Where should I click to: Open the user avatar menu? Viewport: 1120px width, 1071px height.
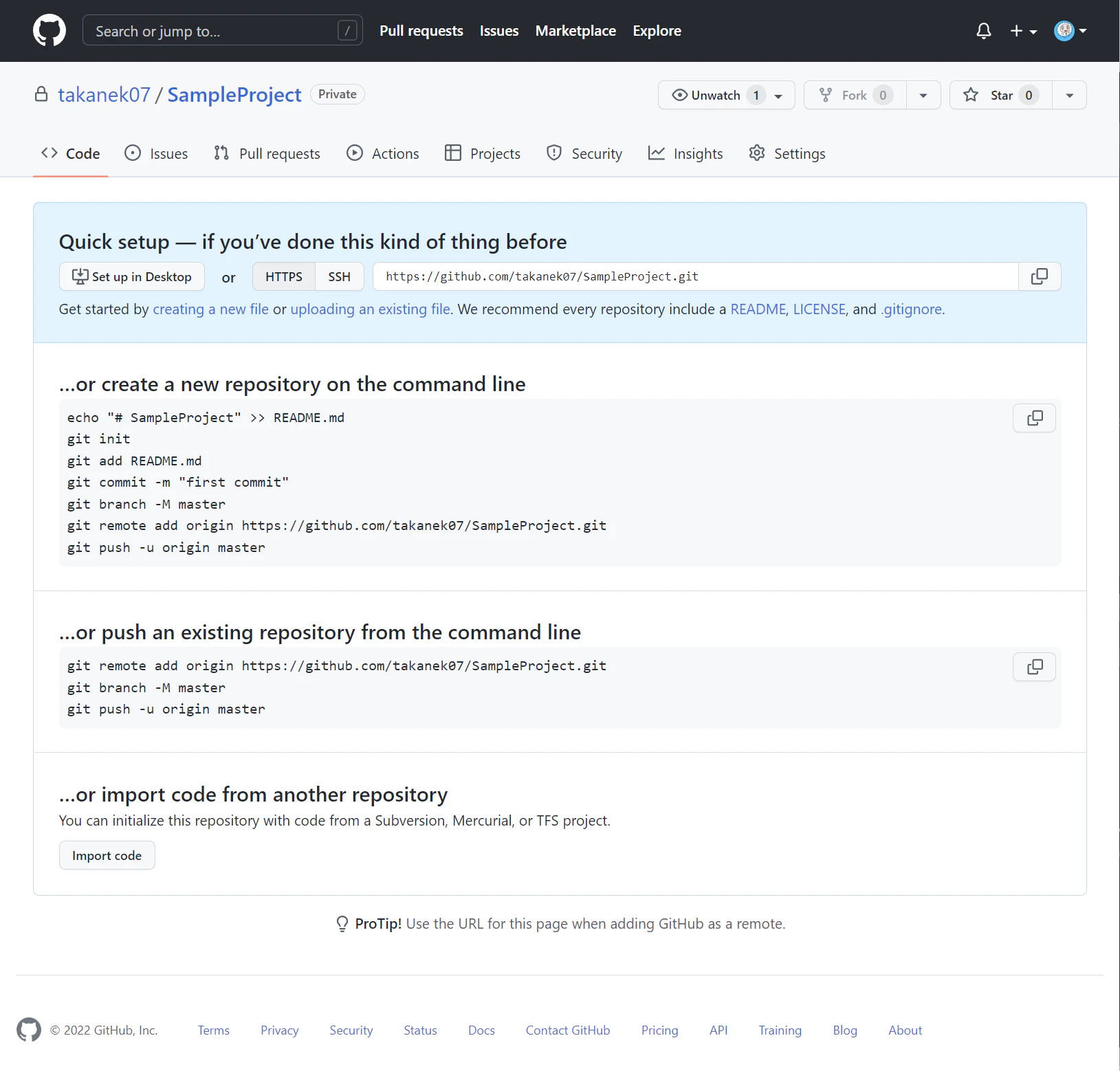[x=1070, y=31]
